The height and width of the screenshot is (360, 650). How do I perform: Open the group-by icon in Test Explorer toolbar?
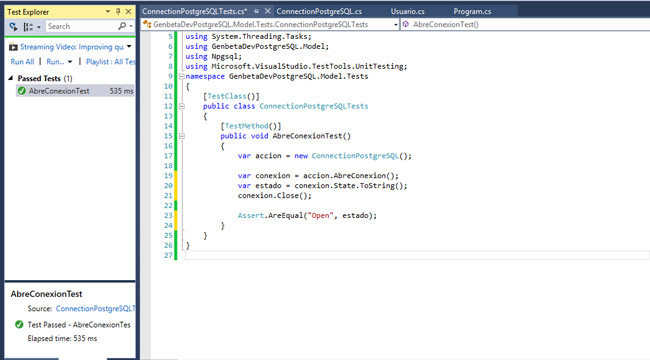coord(29,27)
